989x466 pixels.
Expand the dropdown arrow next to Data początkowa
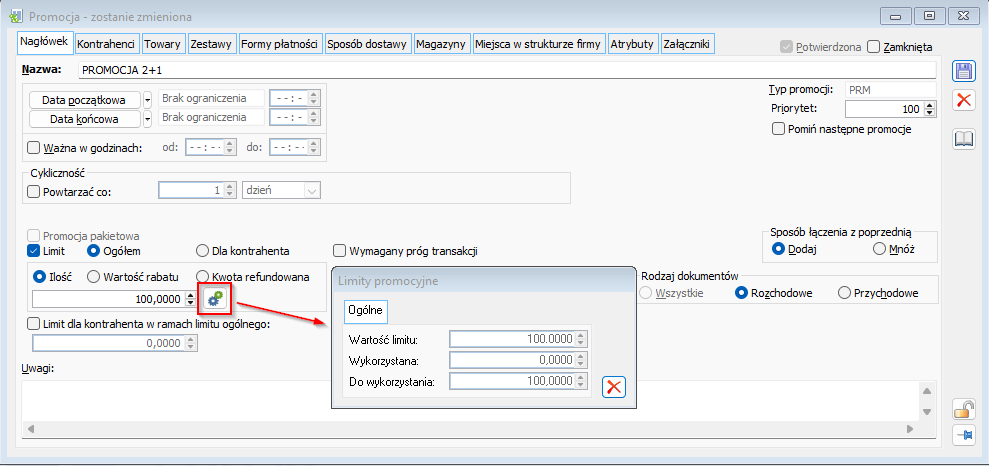pyautogui.click(x=148, y=100)
